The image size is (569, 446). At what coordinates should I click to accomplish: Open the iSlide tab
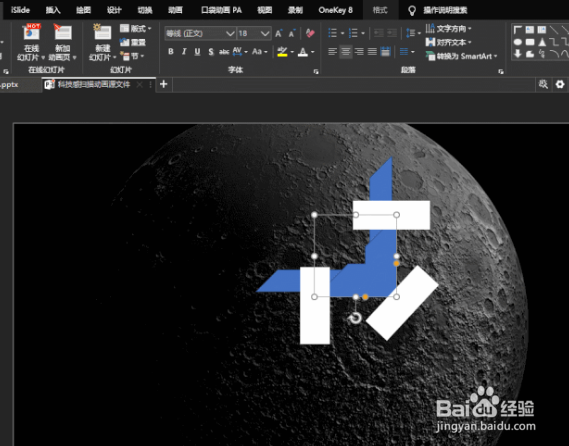click(x=20, y=10)
